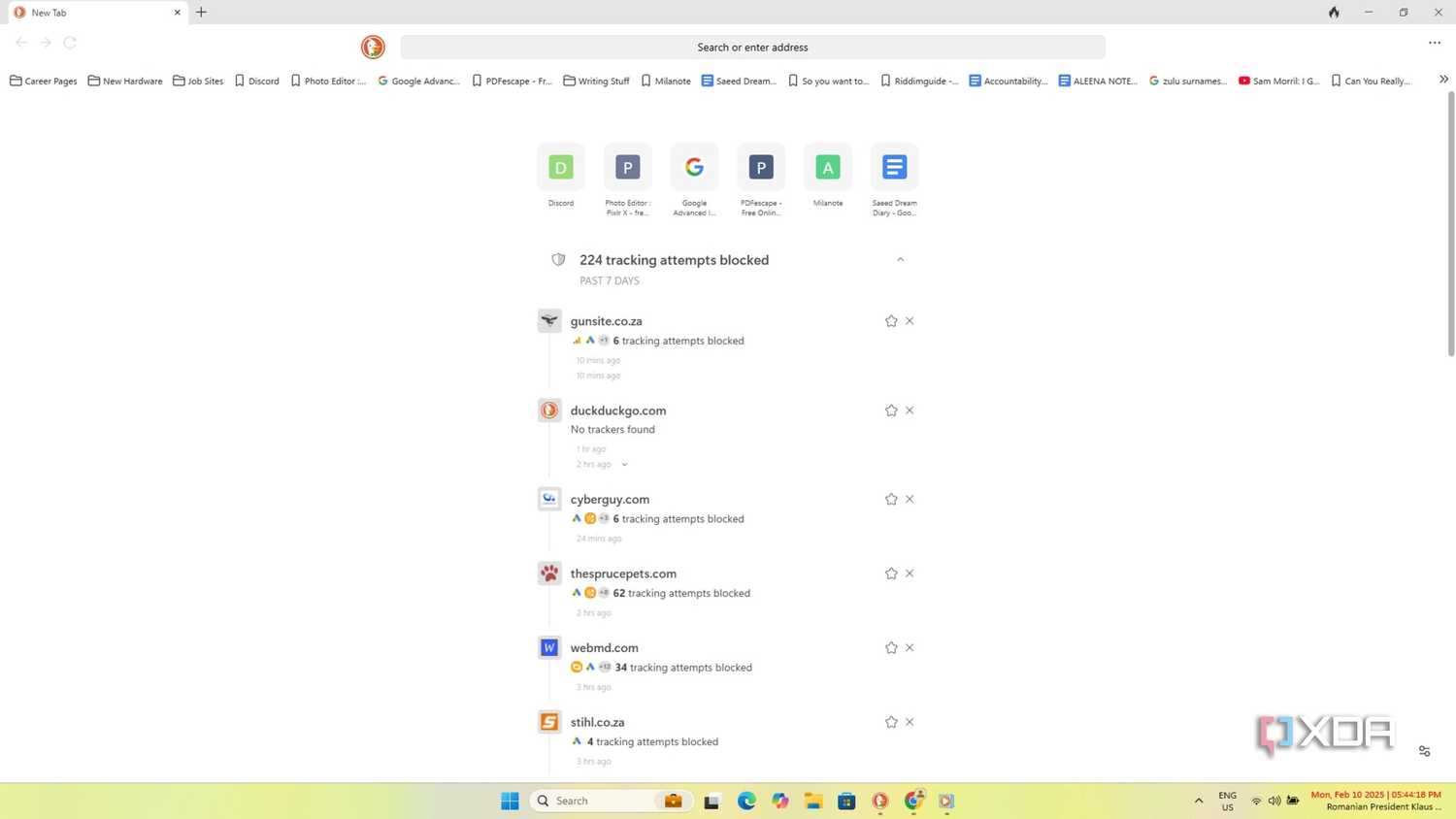Remove gunsite.co.za from recent activity
1456x819 pixels.
point(910,321)
